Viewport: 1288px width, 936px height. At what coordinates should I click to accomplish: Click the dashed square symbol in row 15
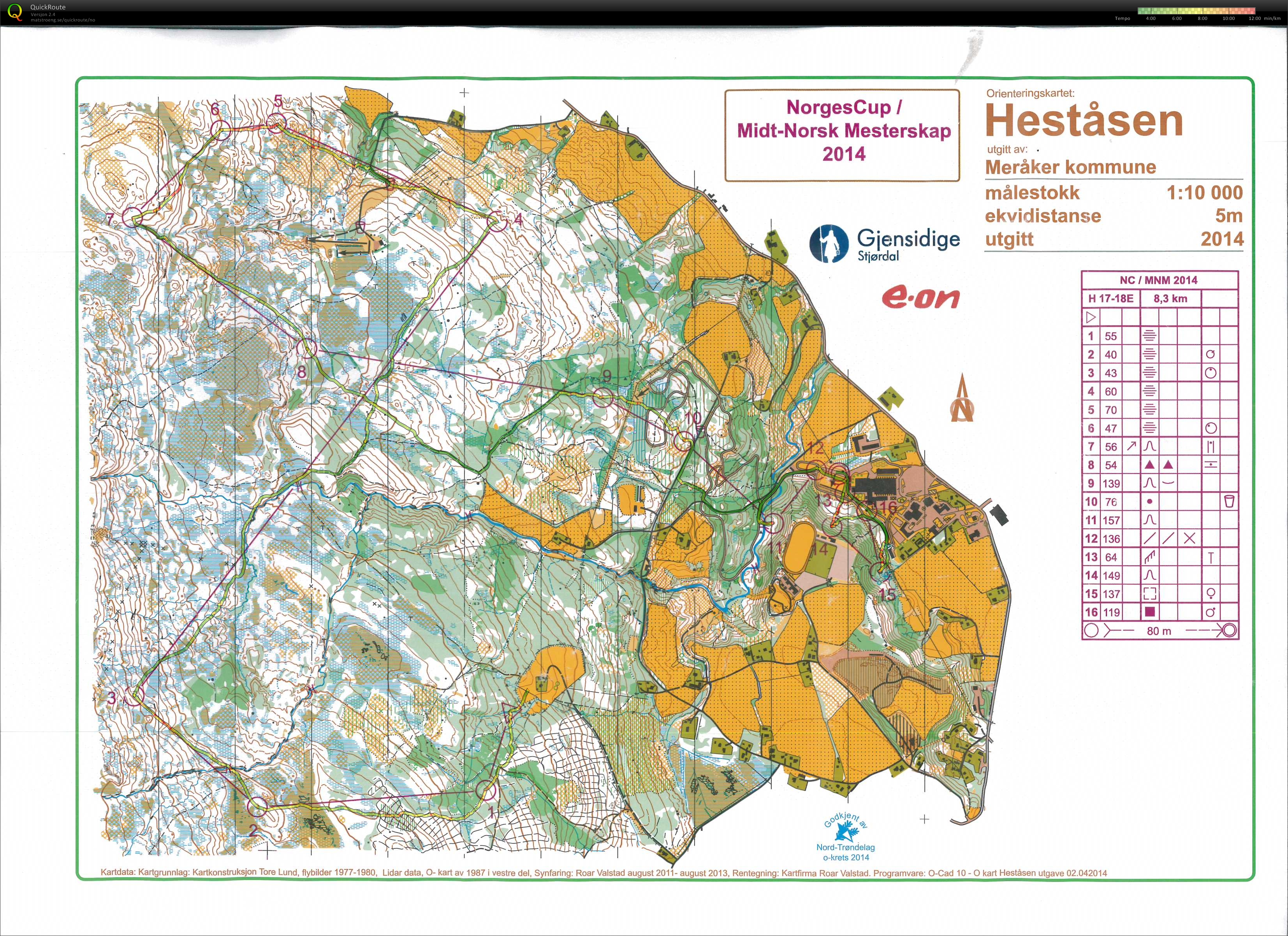[x=1149, y=594]
